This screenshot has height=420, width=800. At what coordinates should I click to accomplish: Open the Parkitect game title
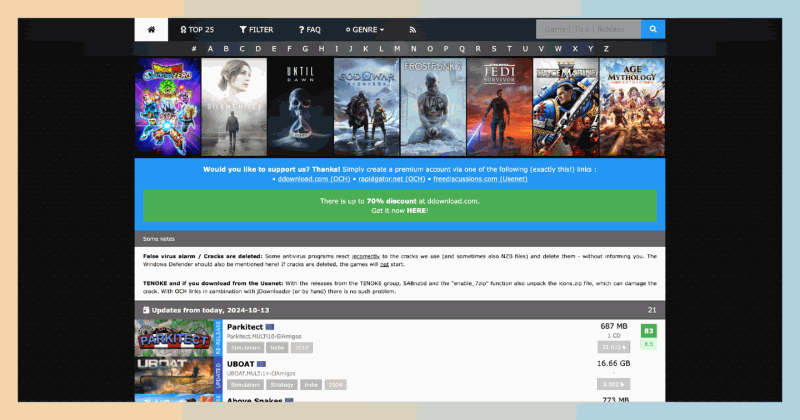point(245,327)
